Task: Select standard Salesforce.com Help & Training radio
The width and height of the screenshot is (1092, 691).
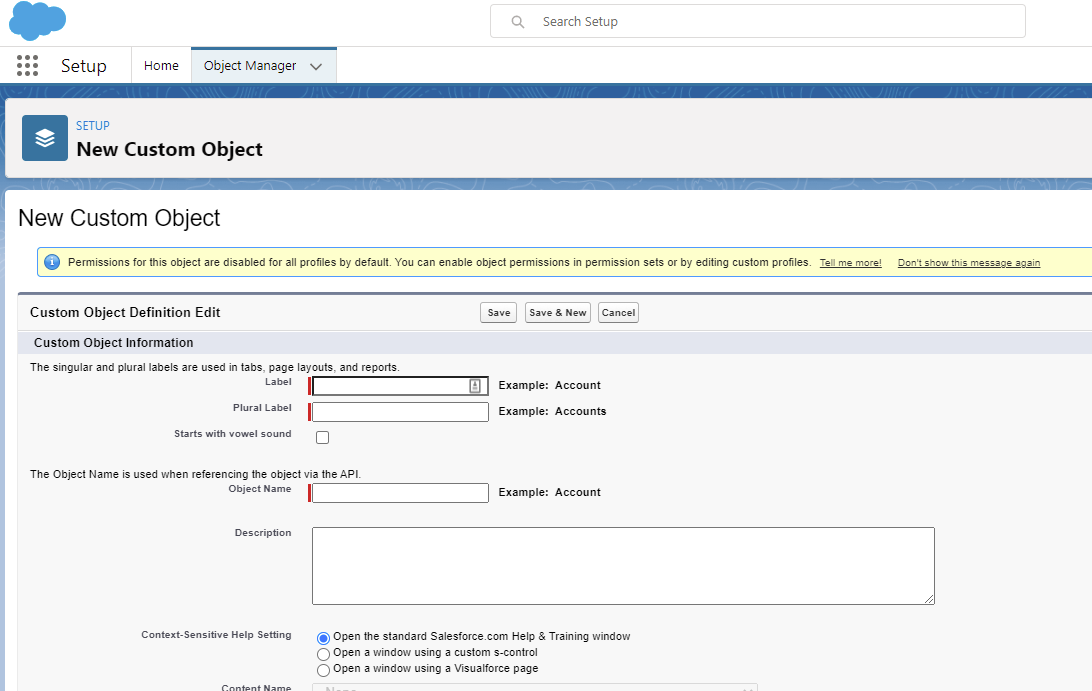Action: coord(323,637)
